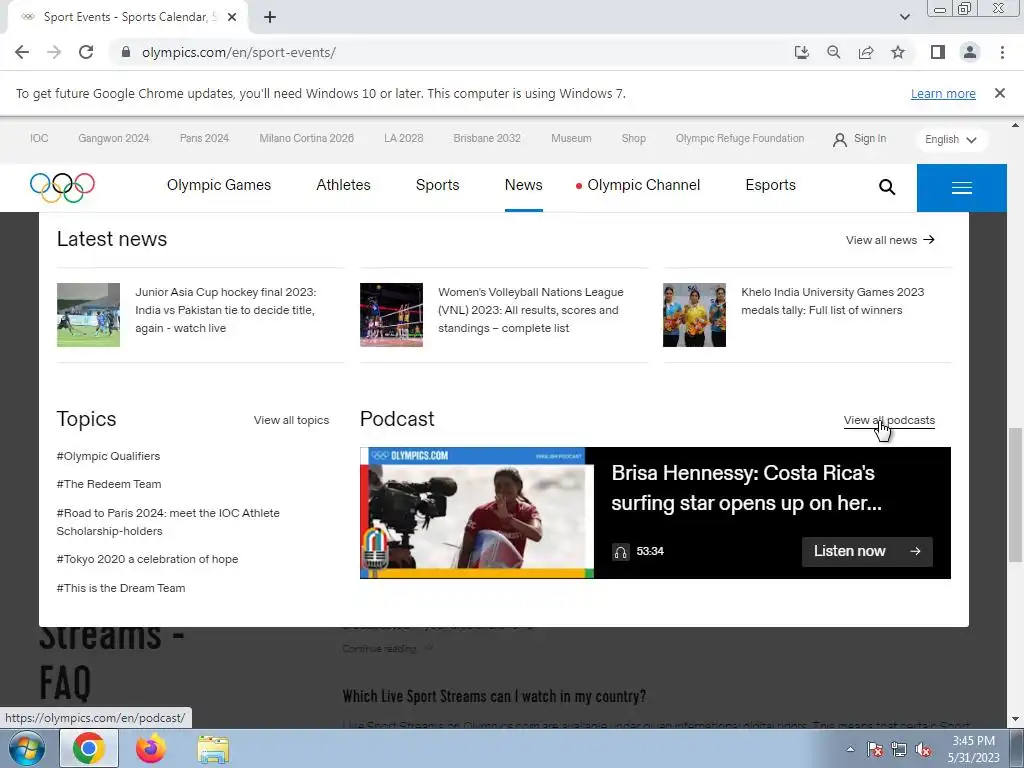Click the muted volume tray icon
This screenshot has height=768, width=1024.
coord(923,750)
